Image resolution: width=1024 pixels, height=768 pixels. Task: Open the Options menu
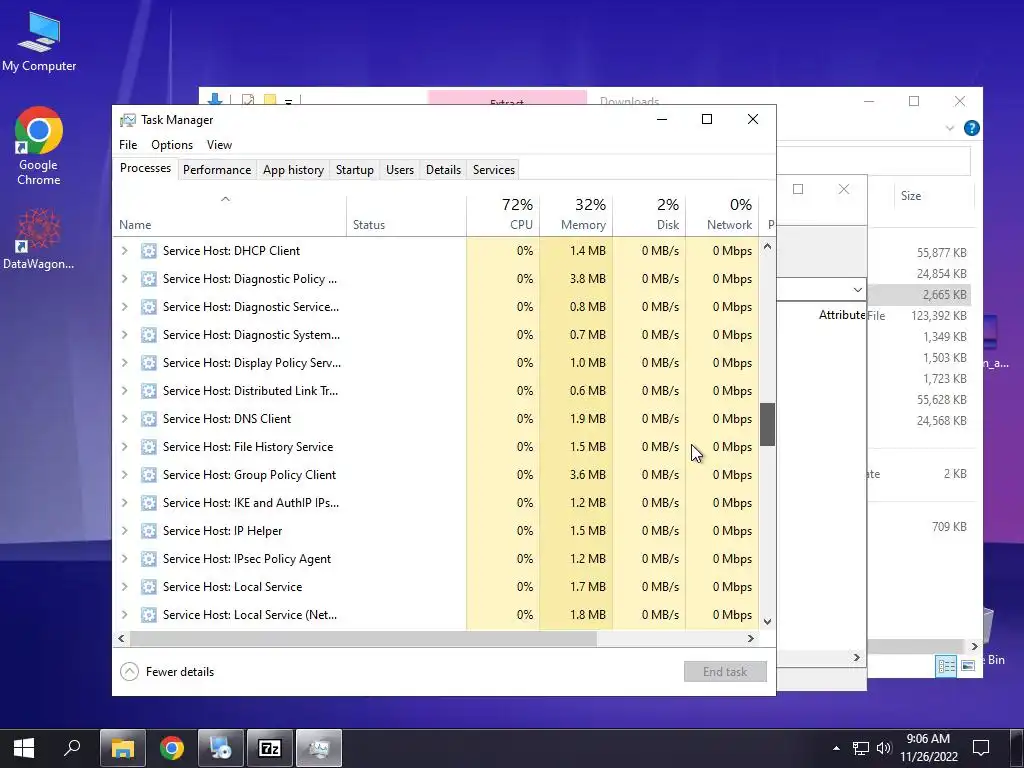coord(172,145)
